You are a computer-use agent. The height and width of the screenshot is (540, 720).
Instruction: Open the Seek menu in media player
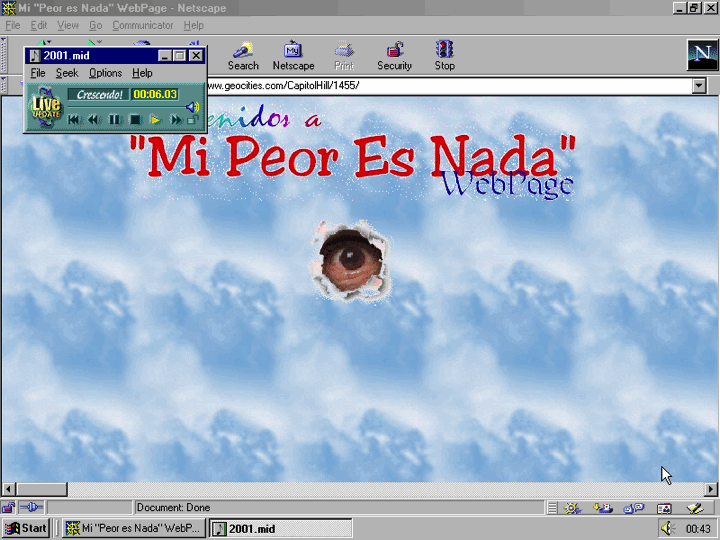pos(67,73)
